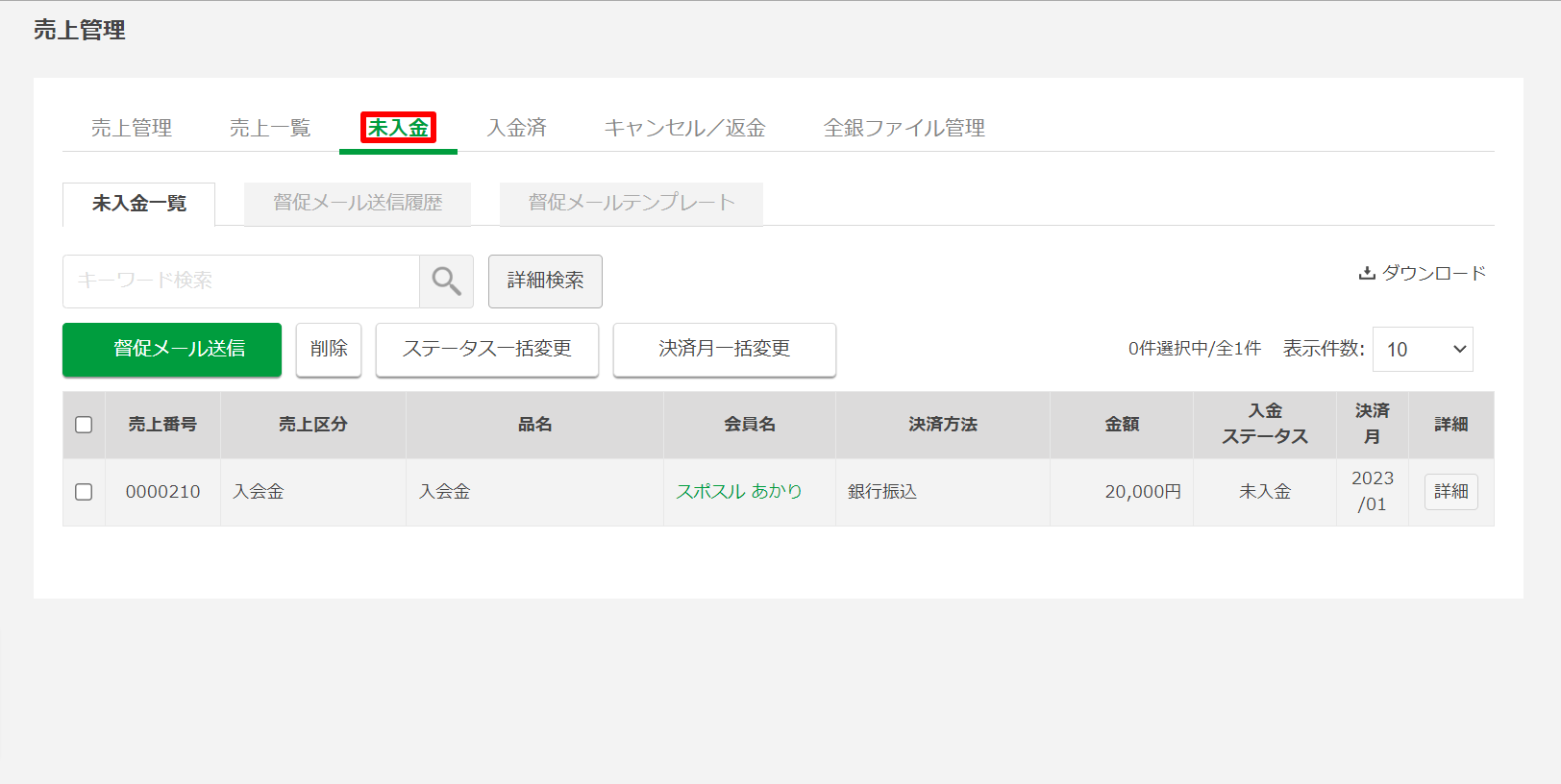Click the 削除 button
The width and height of the screenshot is (1561, 784).
click(329, 350)
